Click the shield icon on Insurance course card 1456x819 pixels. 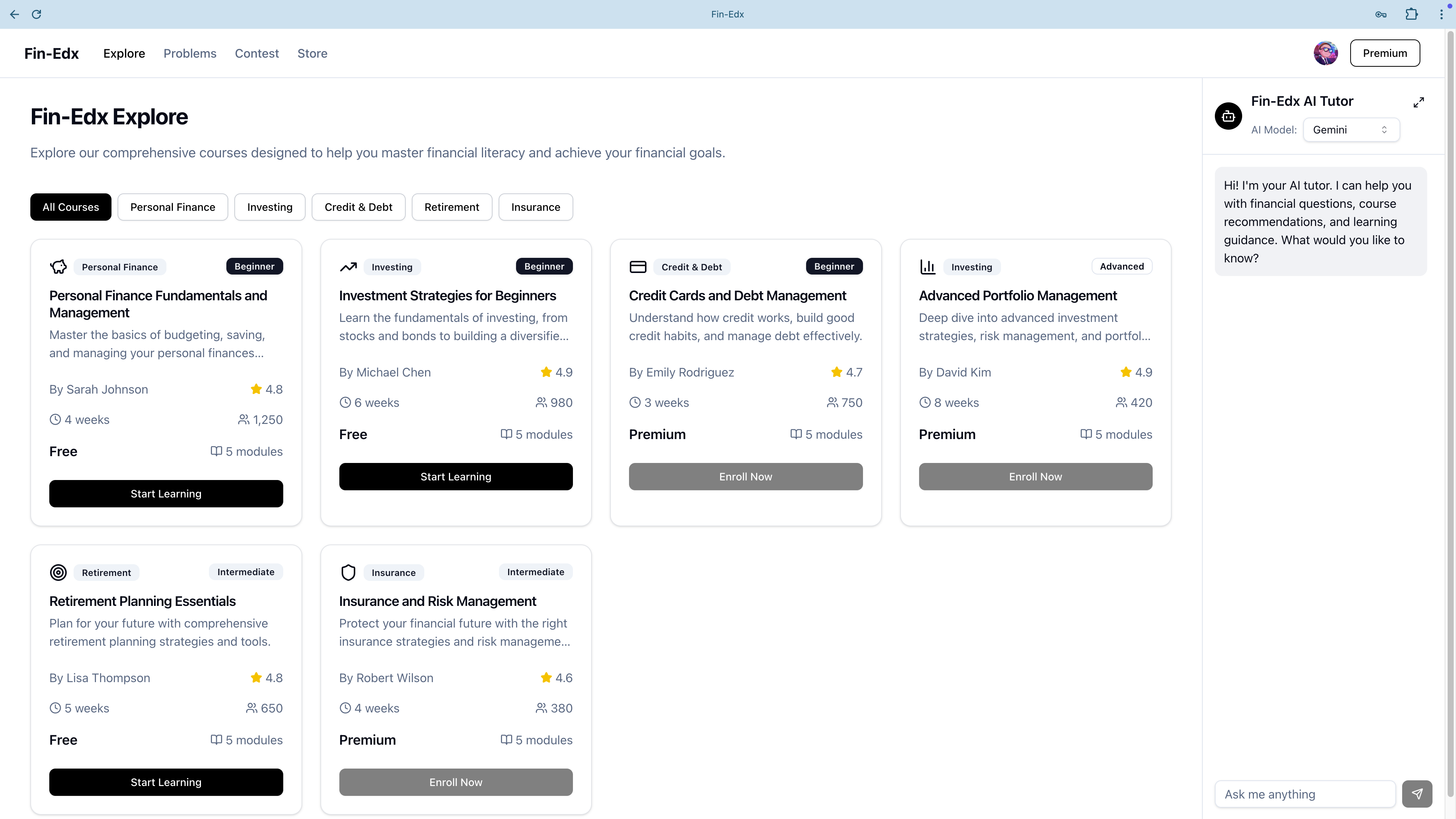348,573
